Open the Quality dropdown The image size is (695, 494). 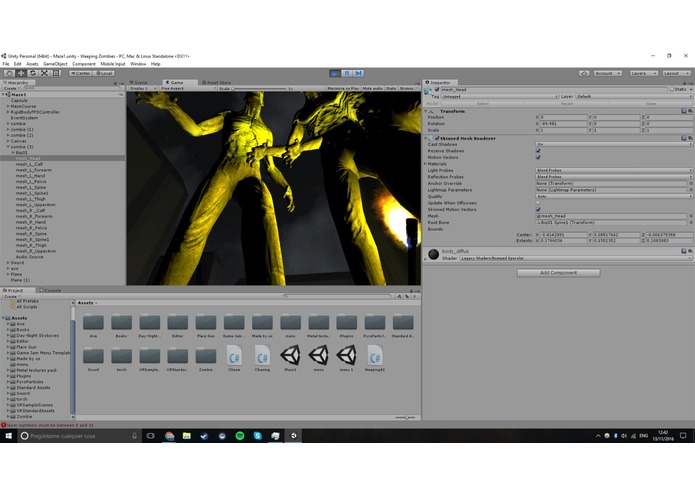[x=614, y=196]
